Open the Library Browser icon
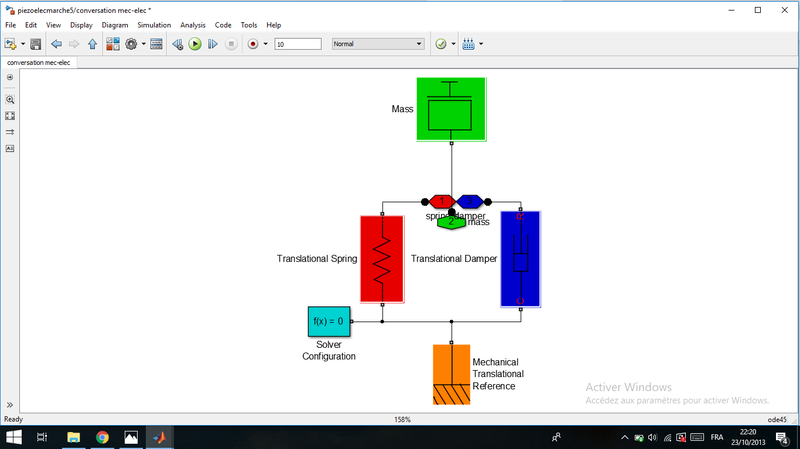800x449 pixels. point(113,44)
